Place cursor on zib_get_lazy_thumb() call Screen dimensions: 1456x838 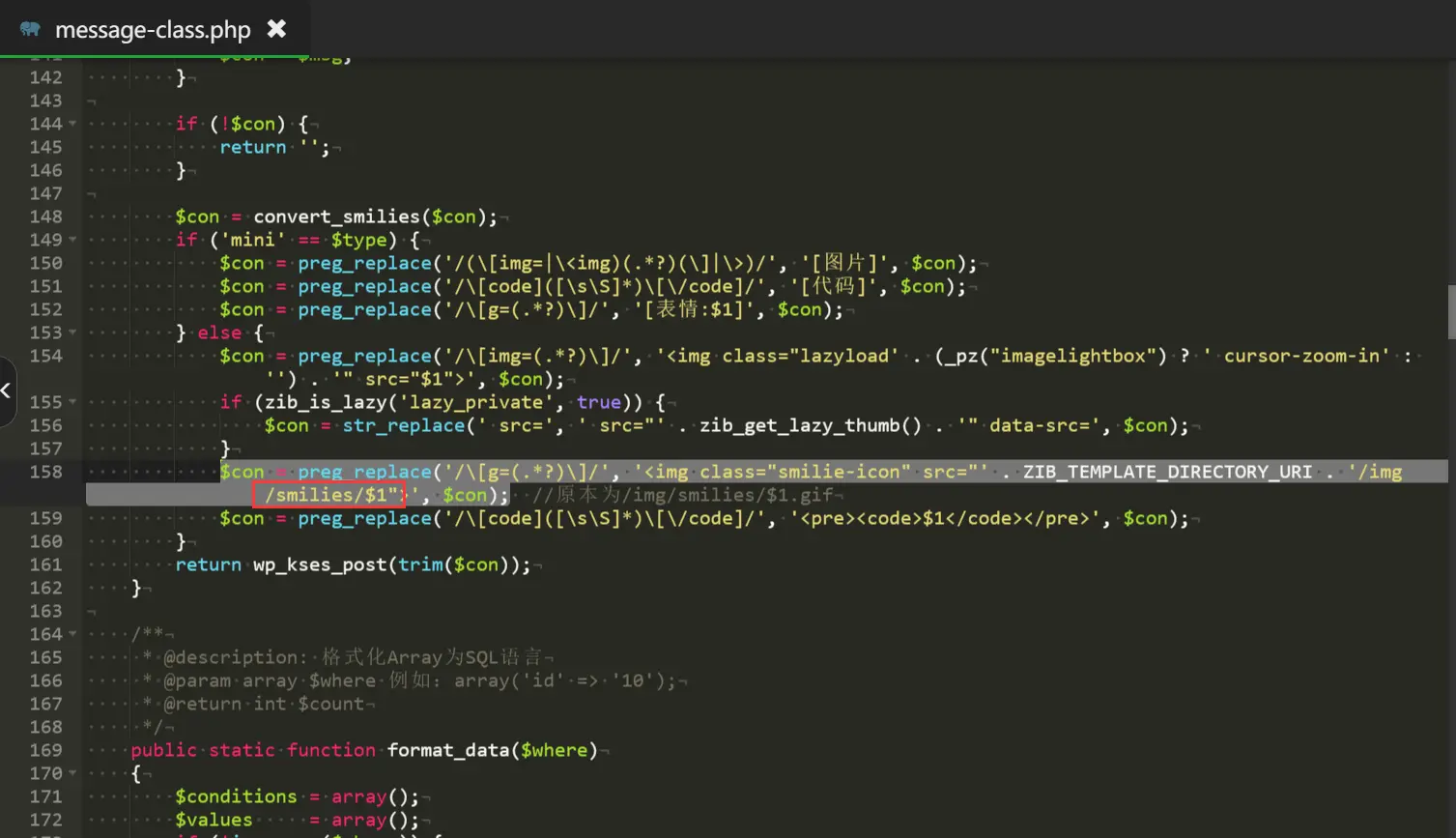[x=810, y=425]
